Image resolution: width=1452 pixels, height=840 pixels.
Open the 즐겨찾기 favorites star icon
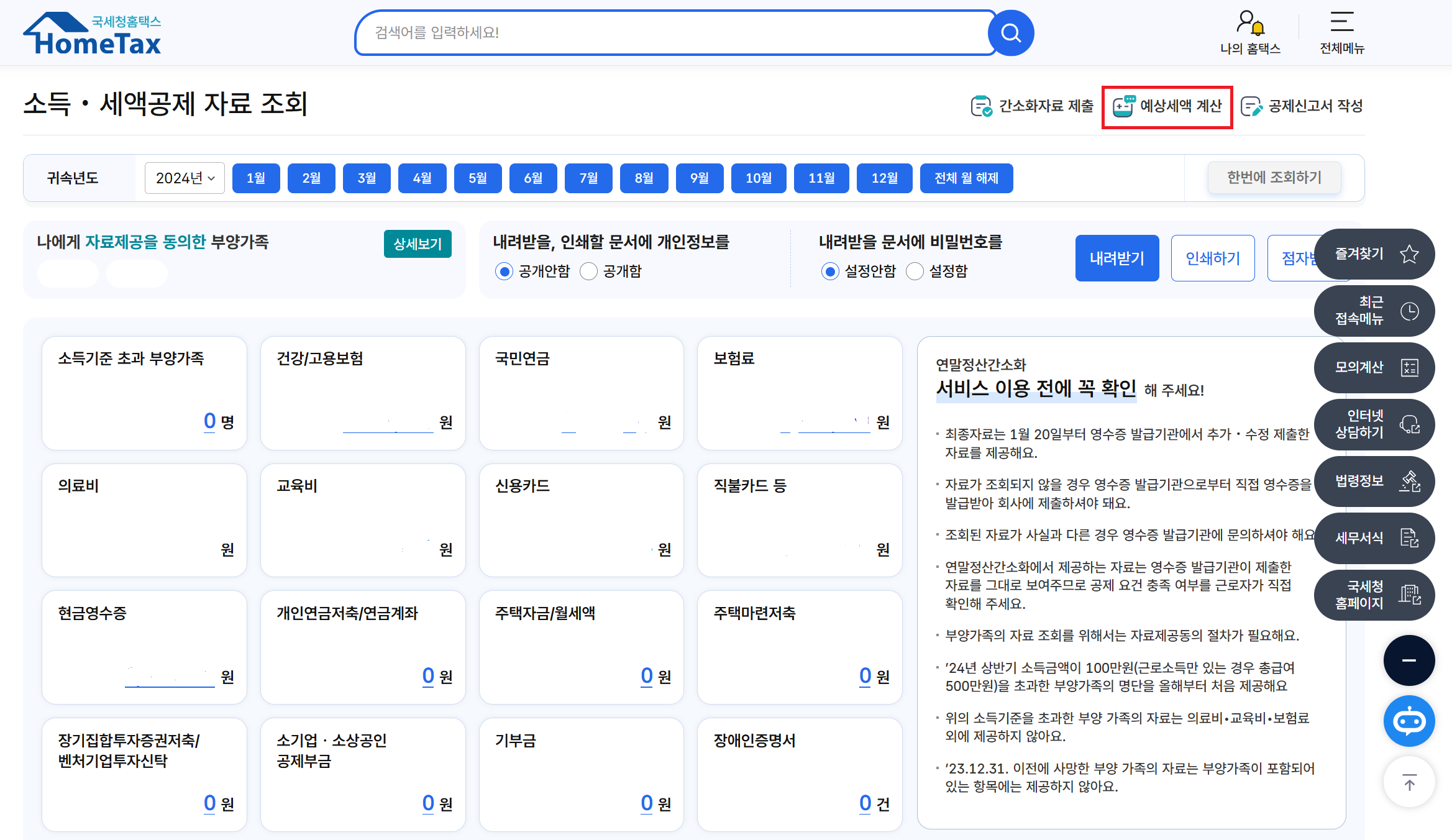[x=1409, y=253]
